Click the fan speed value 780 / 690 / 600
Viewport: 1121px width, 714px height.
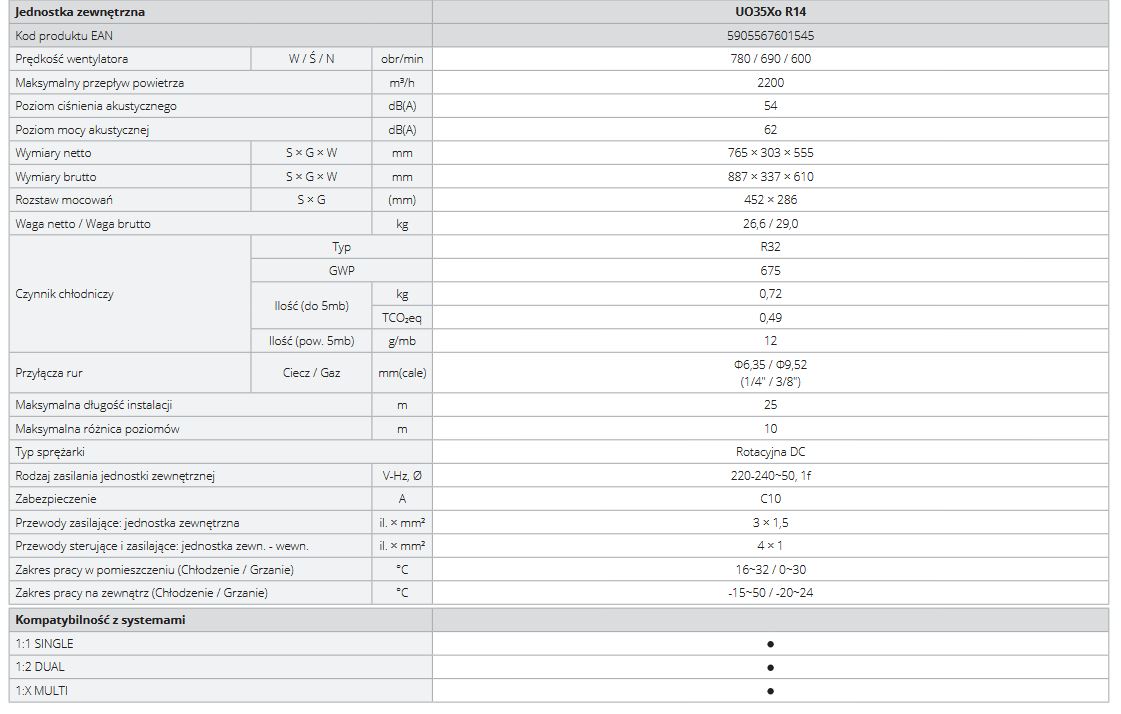click(x=769, y=59)
